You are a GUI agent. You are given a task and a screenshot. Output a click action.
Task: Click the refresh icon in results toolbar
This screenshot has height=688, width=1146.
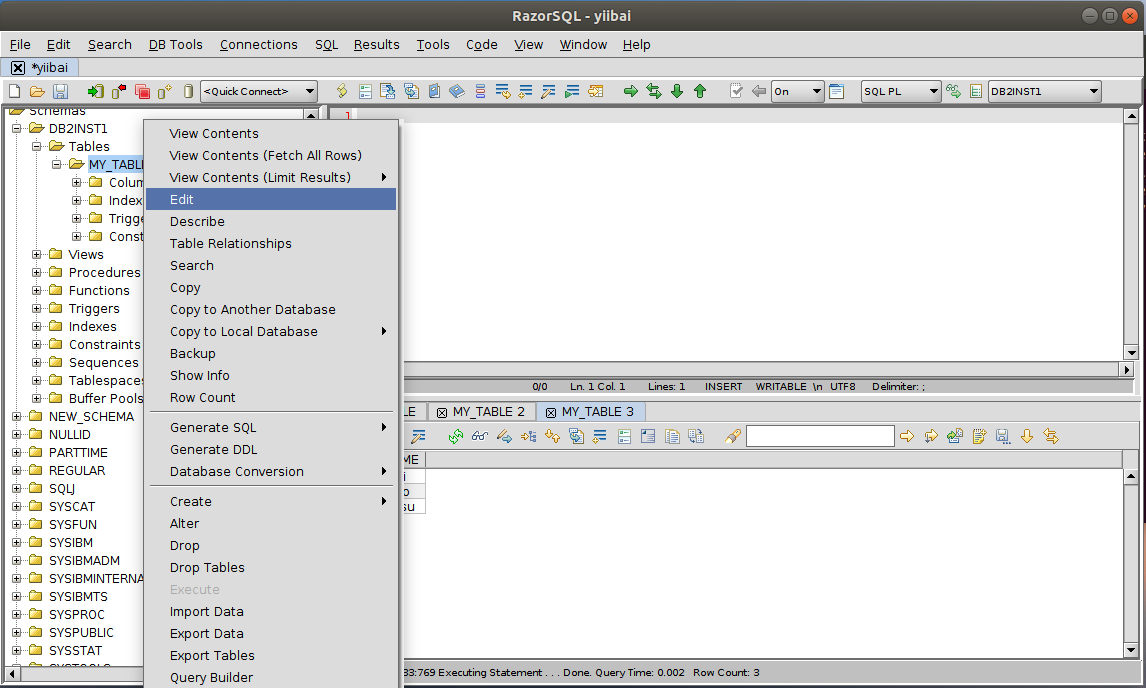point(456,436)
